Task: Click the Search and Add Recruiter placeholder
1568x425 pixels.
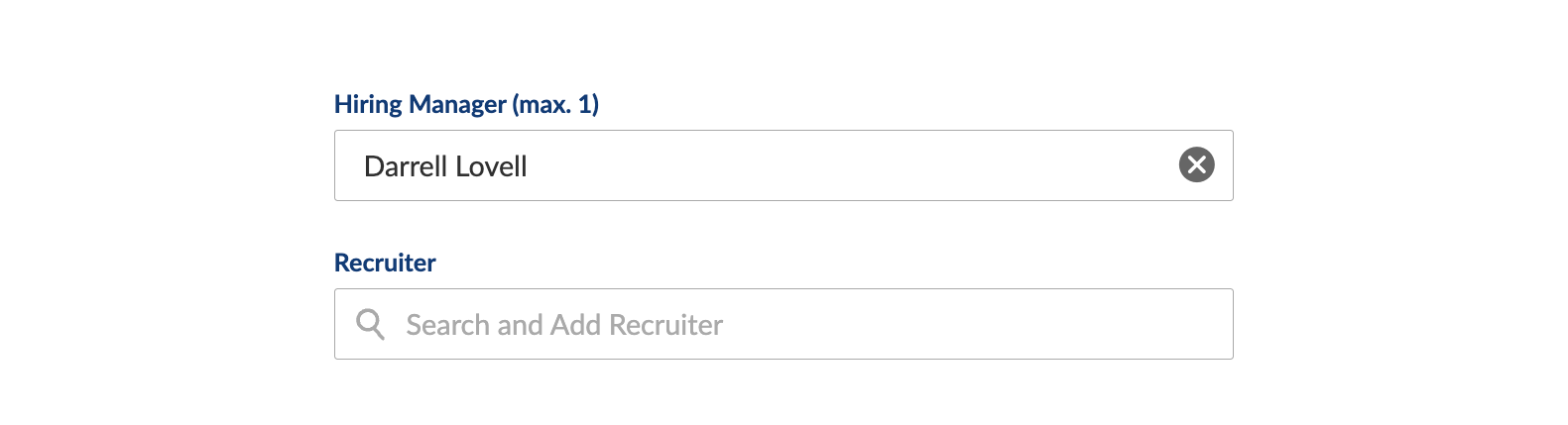Action: (564, 325)
